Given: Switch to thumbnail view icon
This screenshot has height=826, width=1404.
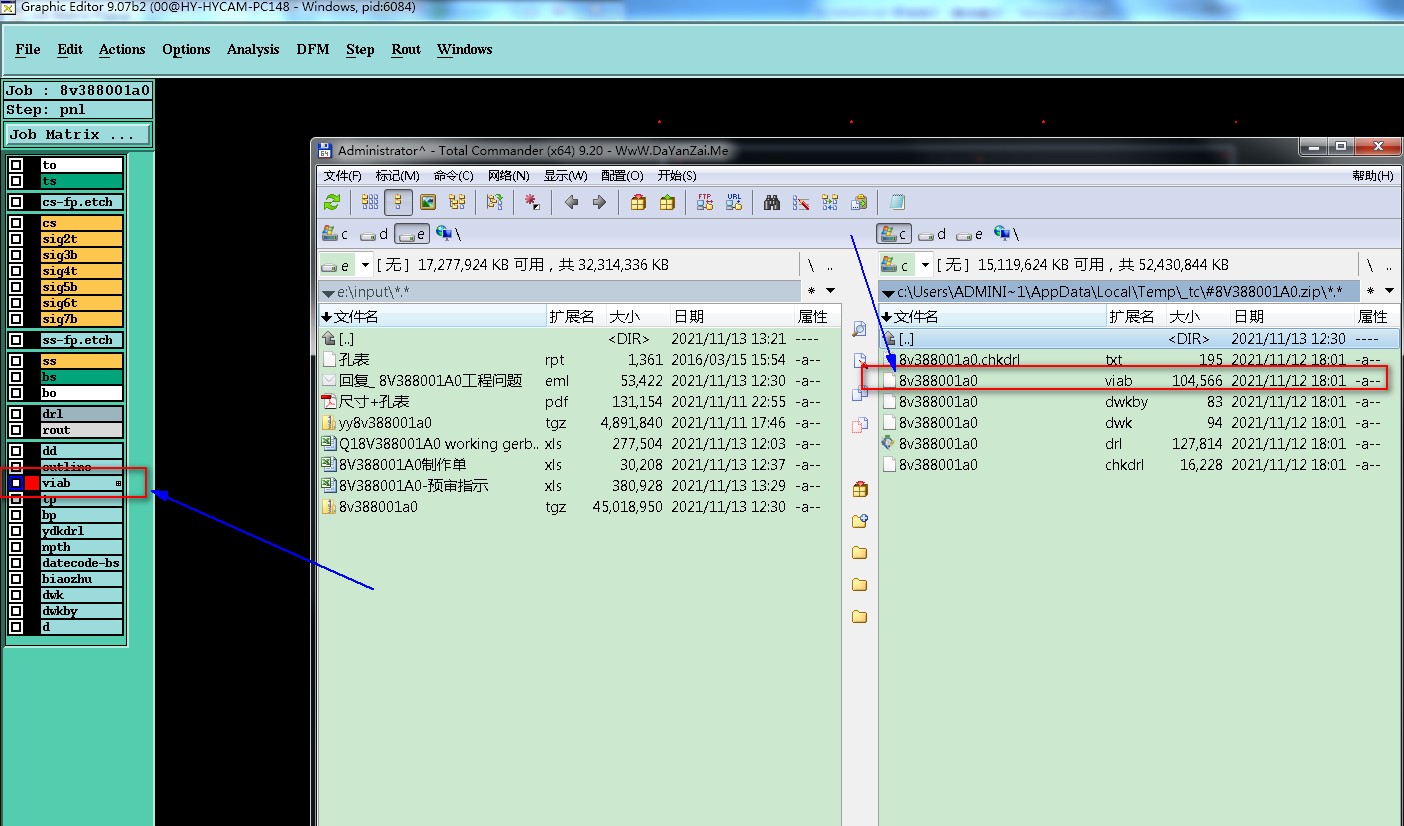Looking at the screenshot, I should click(428, 202).
